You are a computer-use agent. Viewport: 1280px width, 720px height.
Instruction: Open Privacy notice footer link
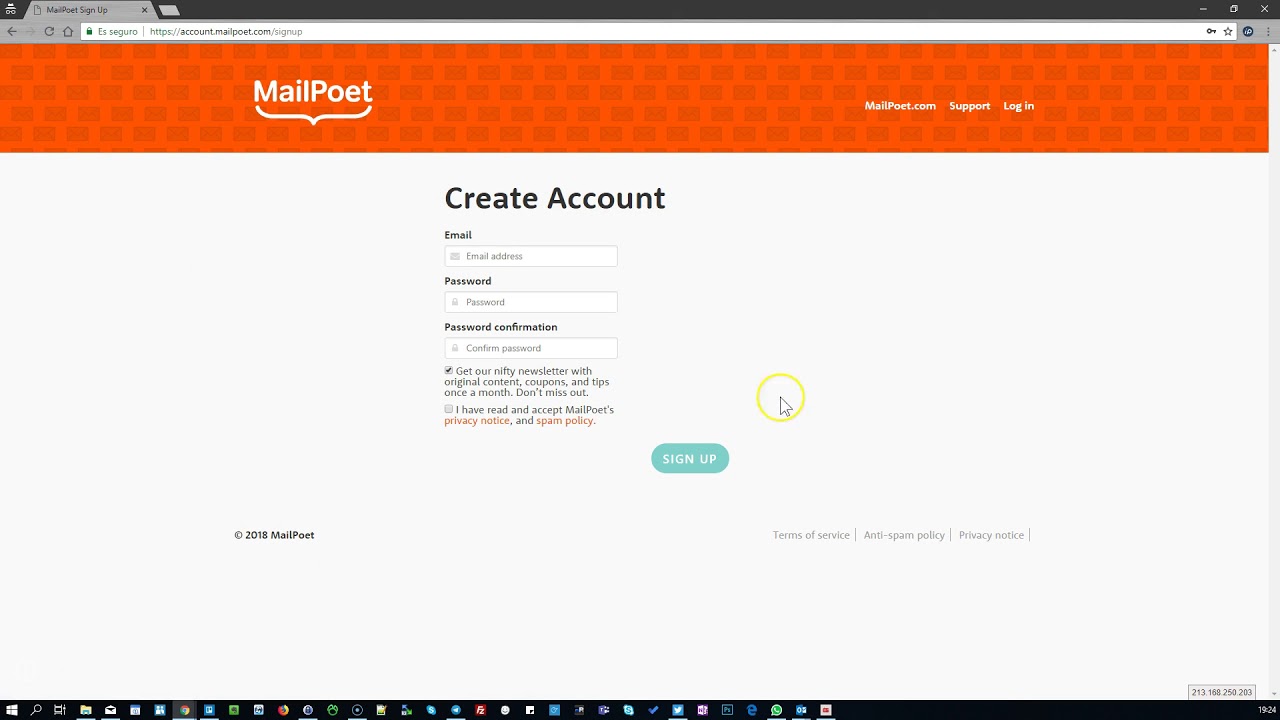pyautogui.click(x=991, y=535)
